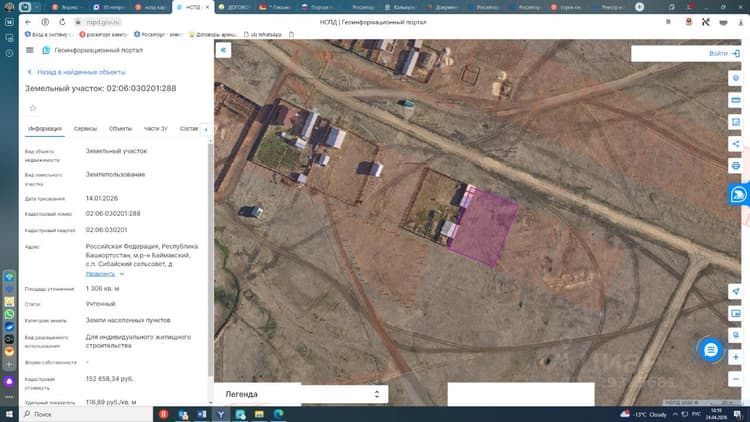Open the Состав tab
Image resolution: width=750 pixels, height=422 pixels.
pos(189,129)
